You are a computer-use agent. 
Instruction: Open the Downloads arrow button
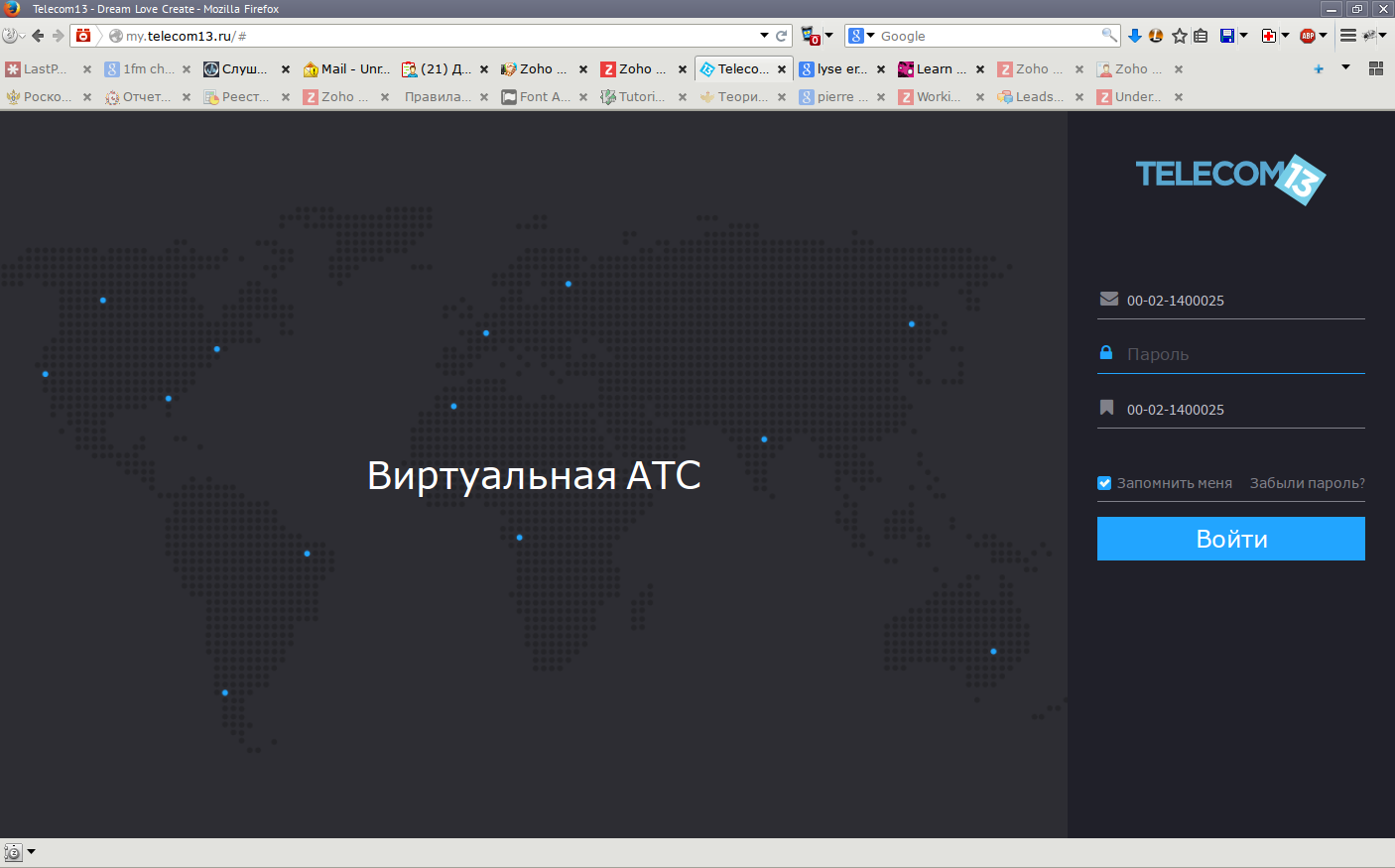pyautogui.click(x=1134, y=36)
